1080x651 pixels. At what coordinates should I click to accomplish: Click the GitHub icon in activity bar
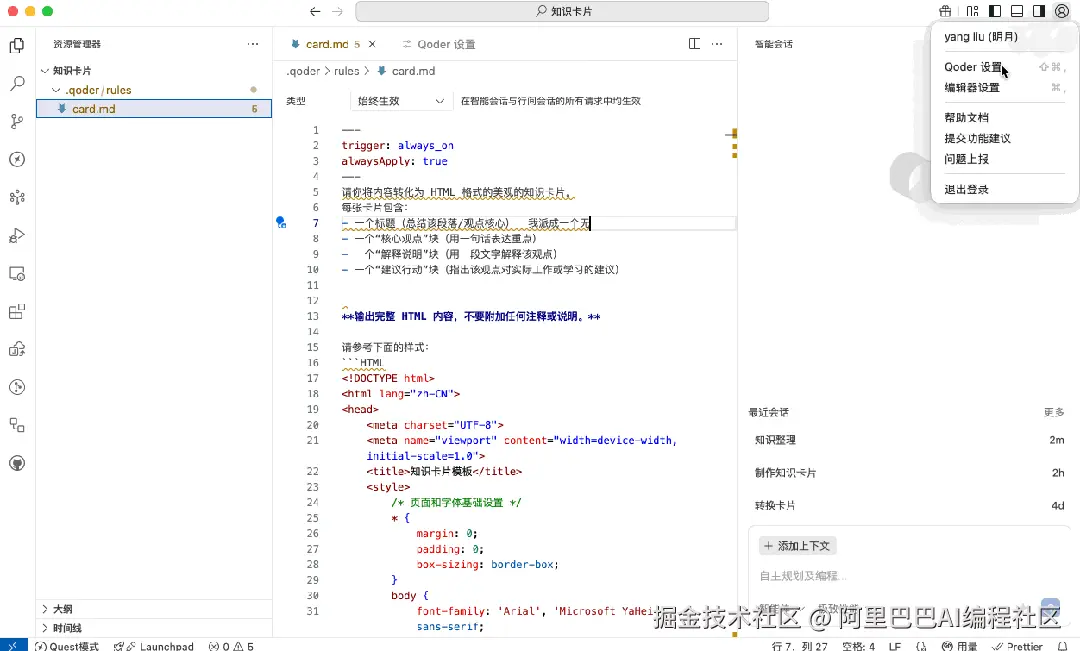coord(17,464)
